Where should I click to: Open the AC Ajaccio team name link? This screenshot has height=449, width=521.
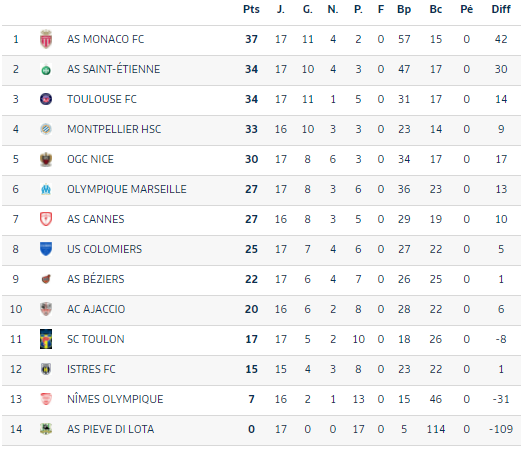96,309
